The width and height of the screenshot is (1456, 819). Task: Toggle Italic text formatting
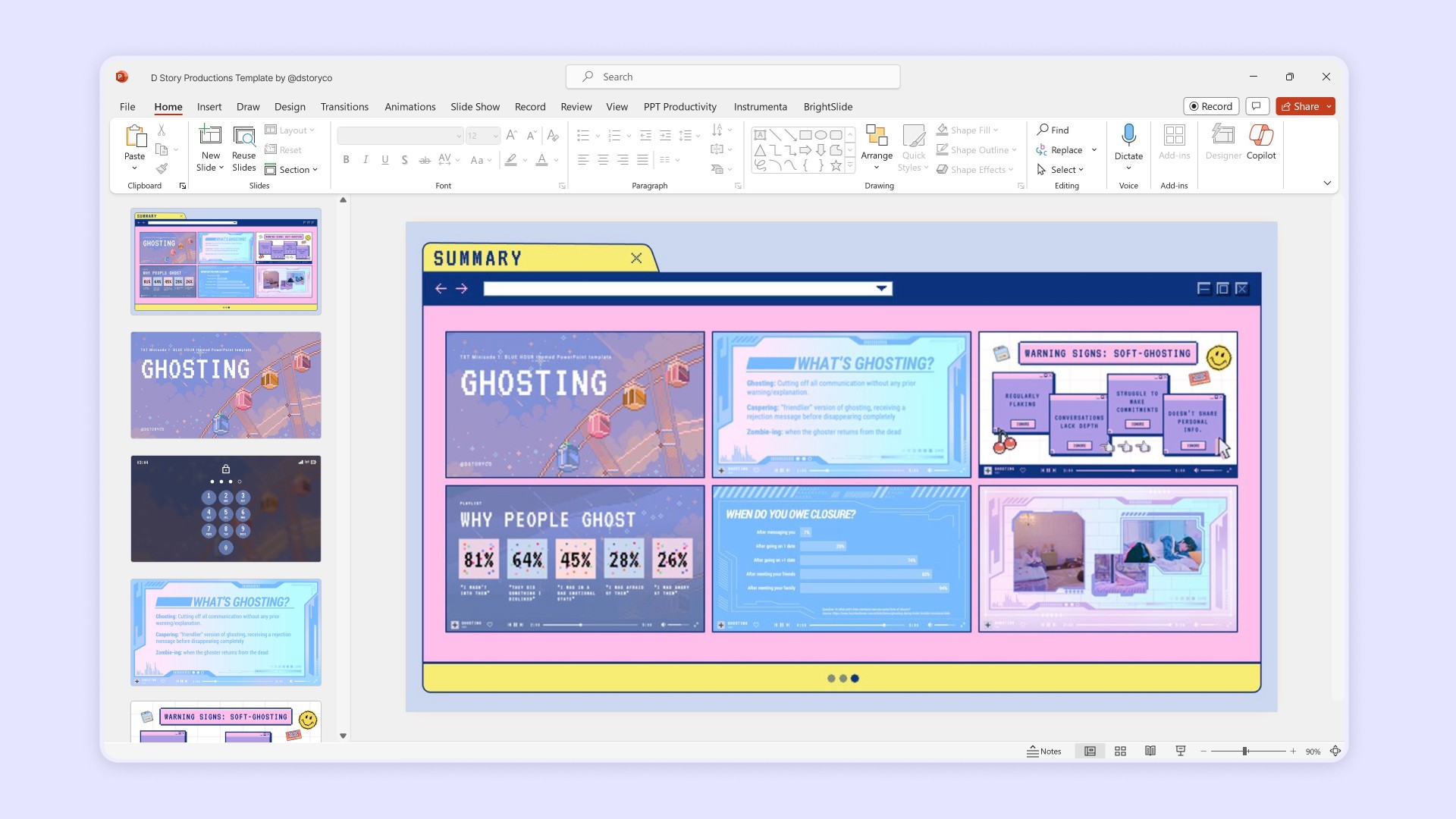pos(366,159)
